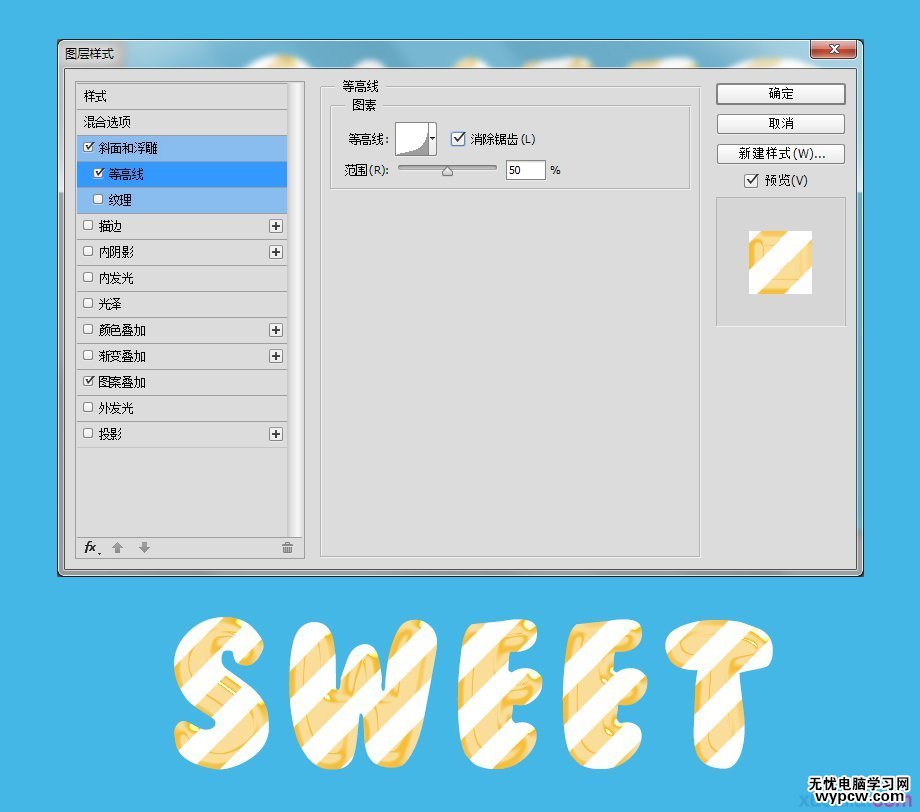Click the 确定 button to confirm
This screenshot has width=920, height=812.
click(779, 94)
